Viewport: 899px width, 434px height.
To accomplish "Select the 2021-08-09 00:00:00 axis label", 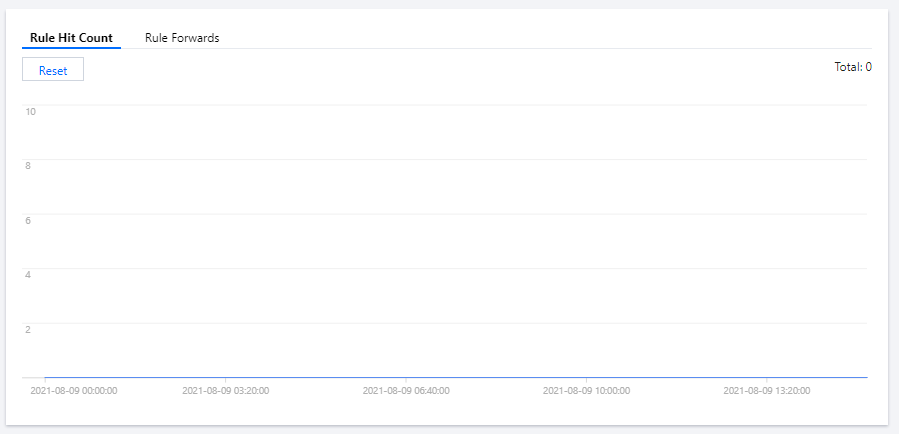I will point(74,391).
